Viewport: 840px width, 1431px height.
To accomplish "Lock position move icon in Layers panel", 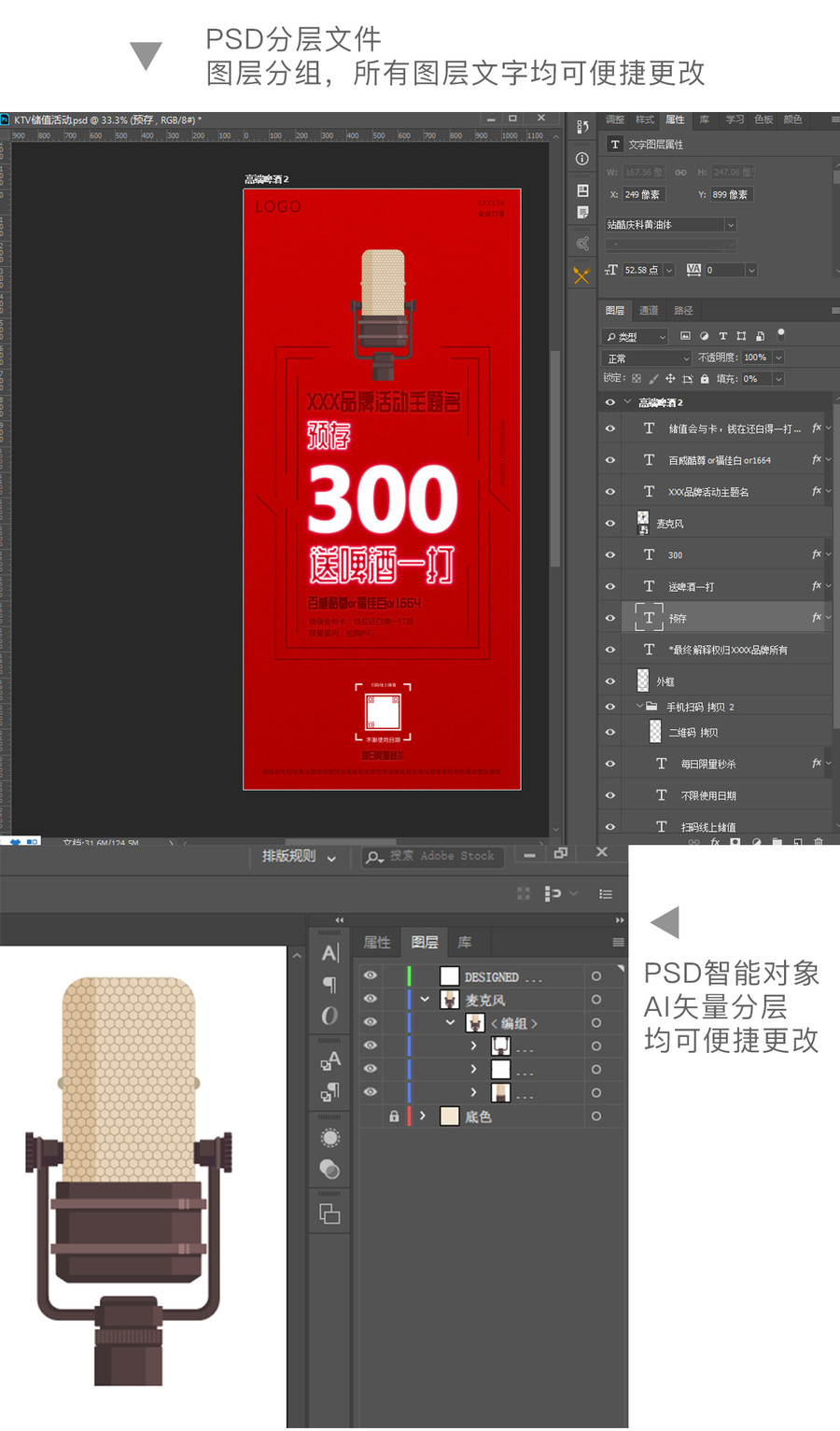I will (670, 379).
